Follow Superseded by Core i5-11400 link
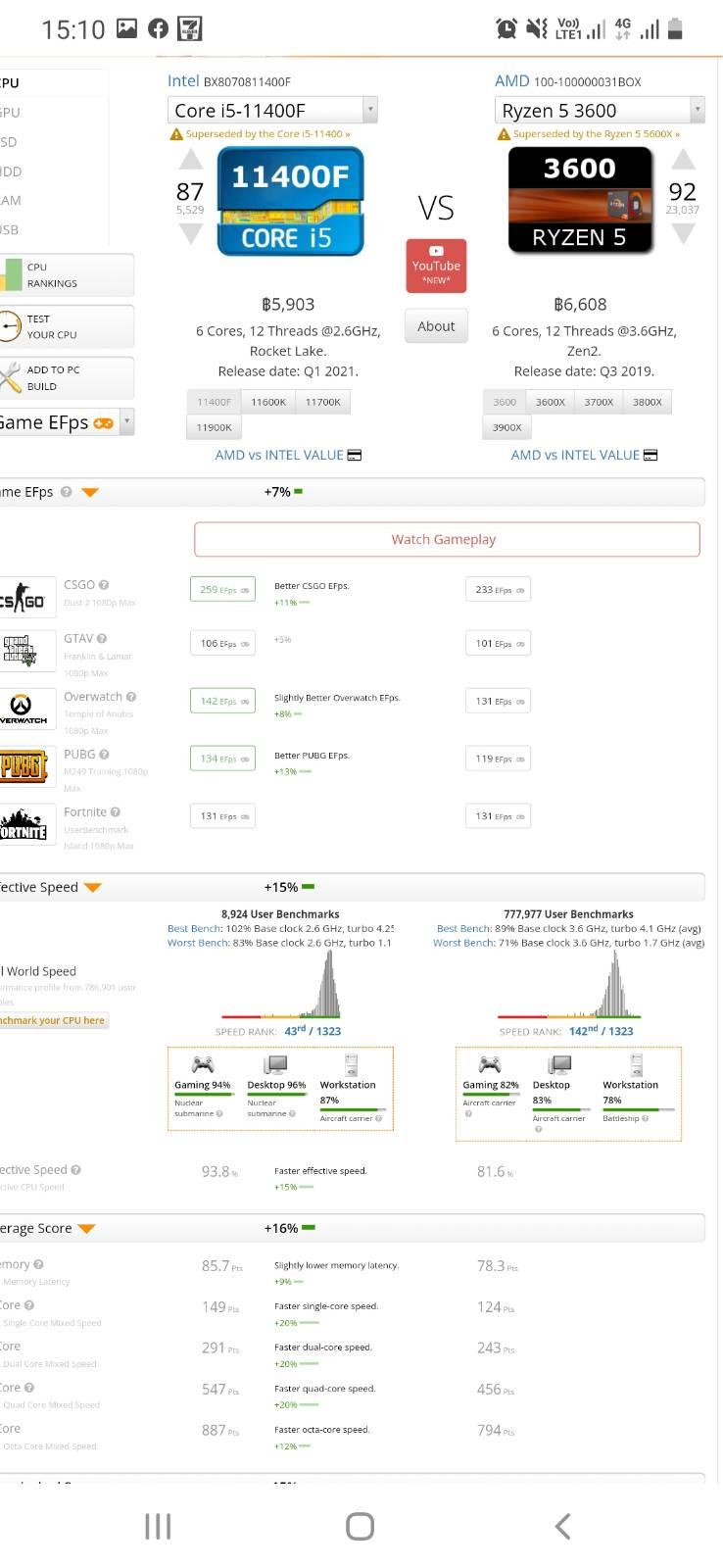This screenshot has width=723, height=1568. coord(267,134)
